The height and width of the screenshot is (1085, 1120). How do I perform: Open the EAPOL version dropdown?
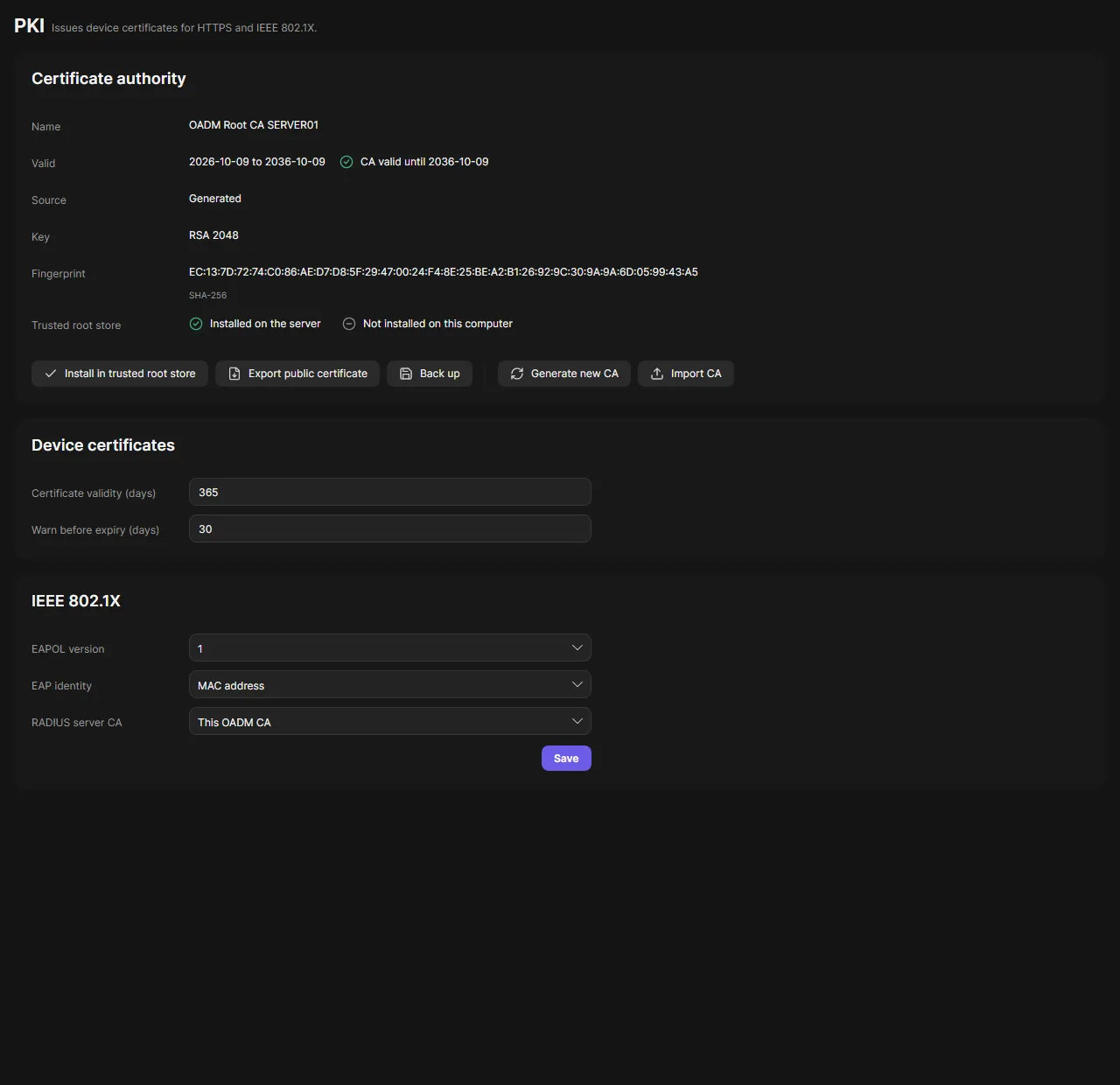(390, 647)
